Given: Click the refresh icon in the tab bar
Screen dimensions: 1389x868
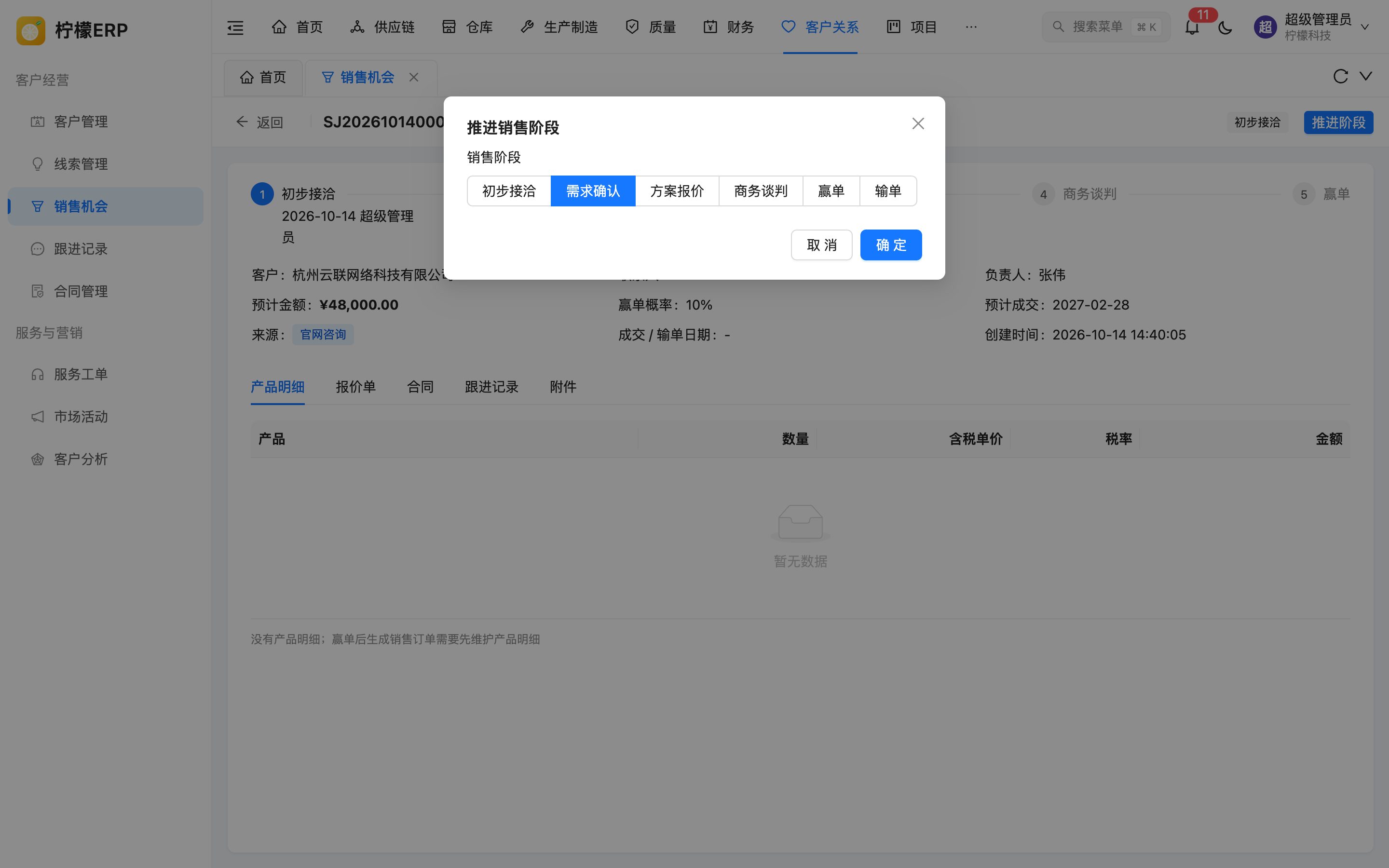Looking at the screenshot, I should point(1340,76).
